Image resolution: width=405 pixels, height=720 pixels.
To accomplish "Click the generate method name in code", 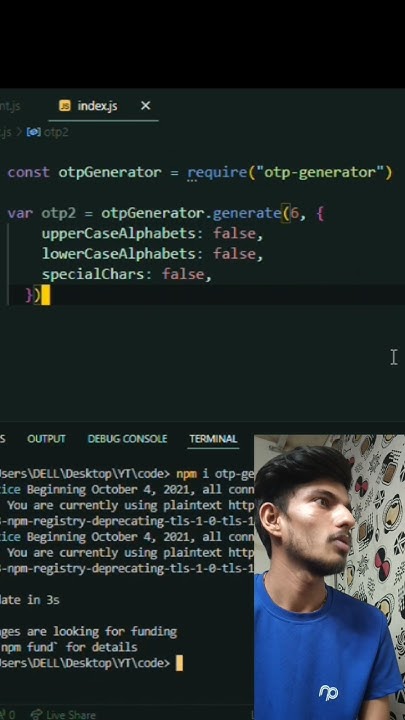I will click(247, 214).
